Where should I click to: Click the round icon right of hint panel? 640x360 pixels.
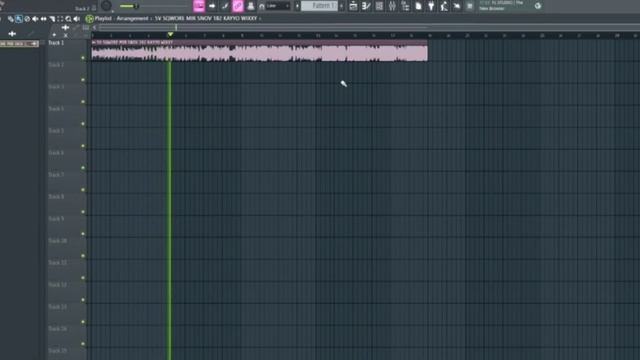[x=538, y=6]
